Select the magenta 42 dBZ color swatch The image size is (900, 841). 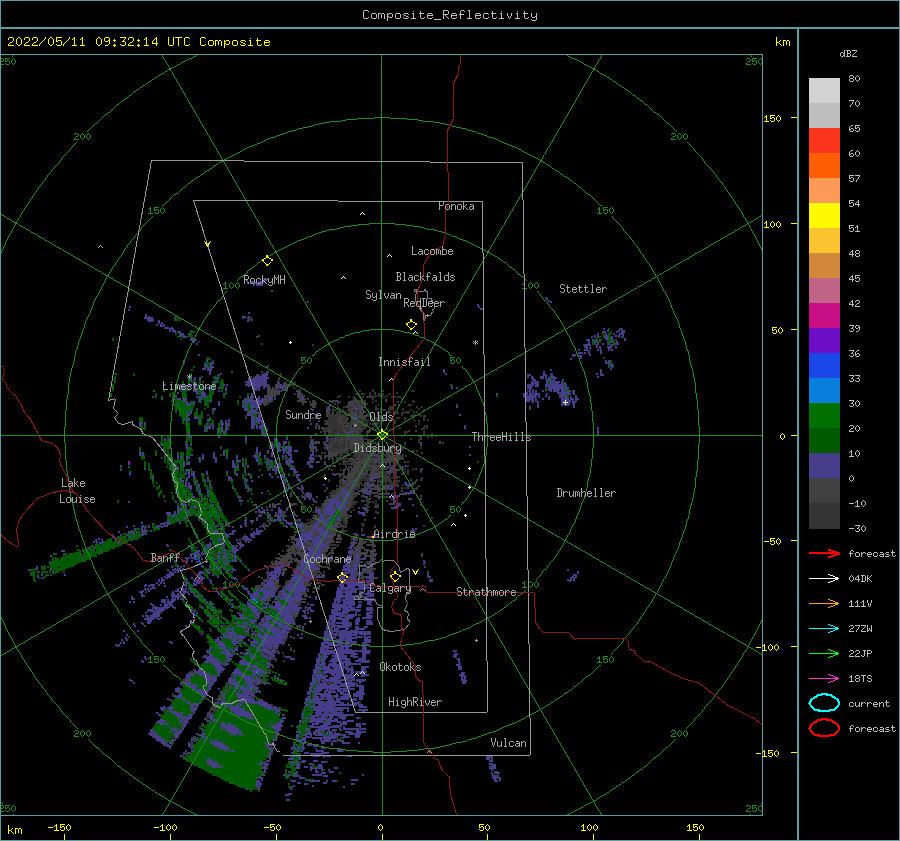(x=824, y=316)
